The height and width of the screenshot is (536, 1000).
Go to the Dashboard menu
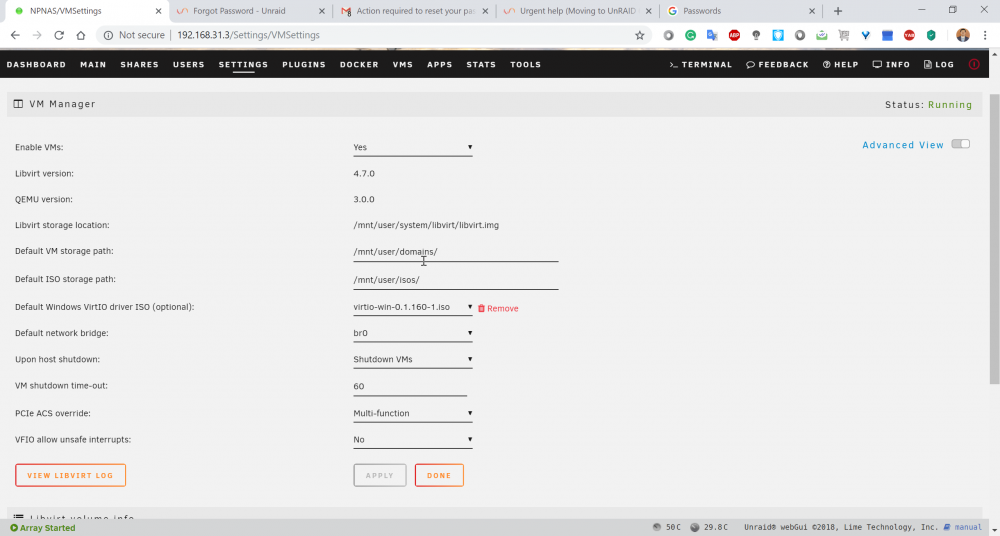click(x=36, y=64)
